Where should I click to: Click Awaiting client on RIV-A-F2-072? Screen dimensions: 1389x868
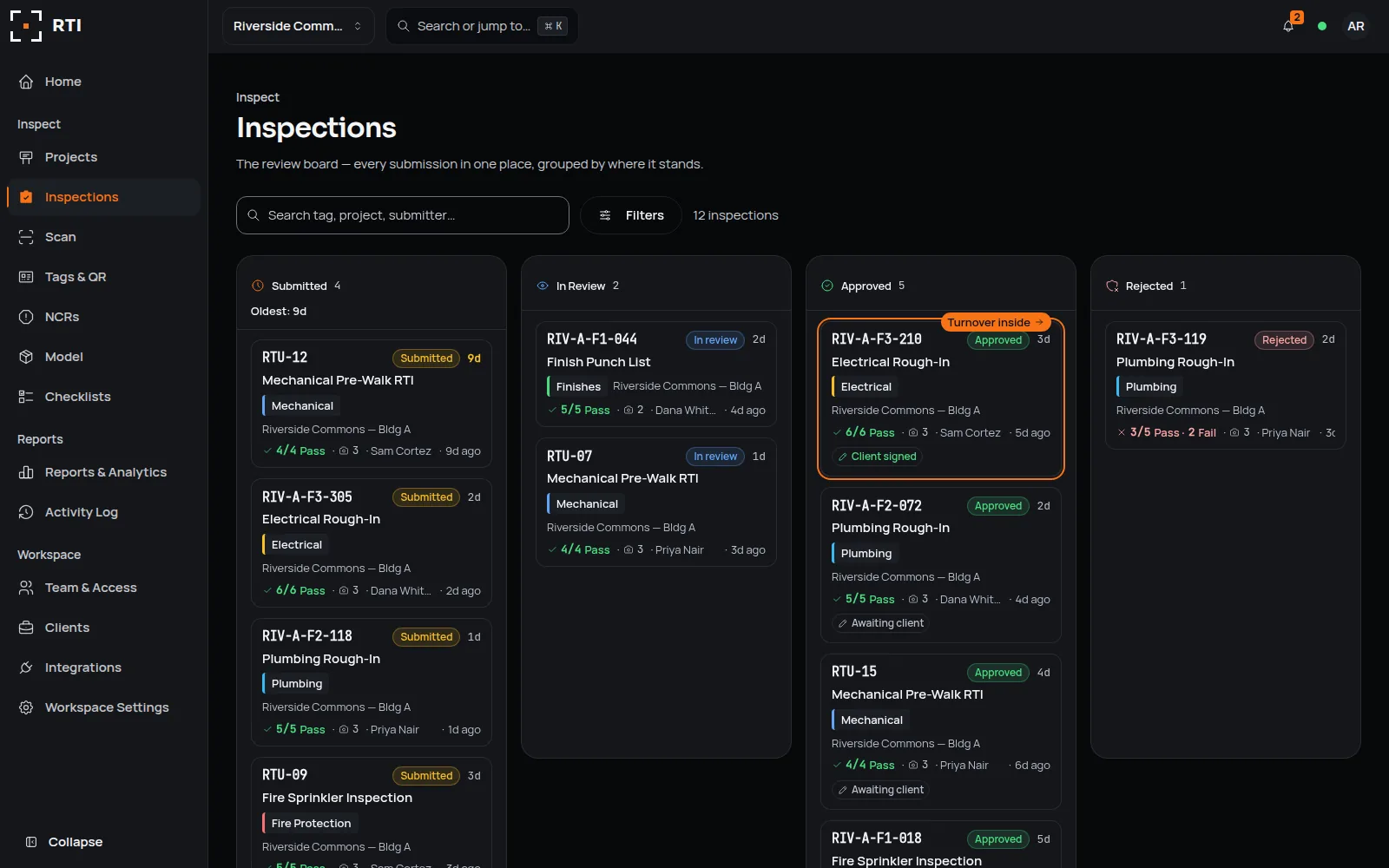click(881, 623)
